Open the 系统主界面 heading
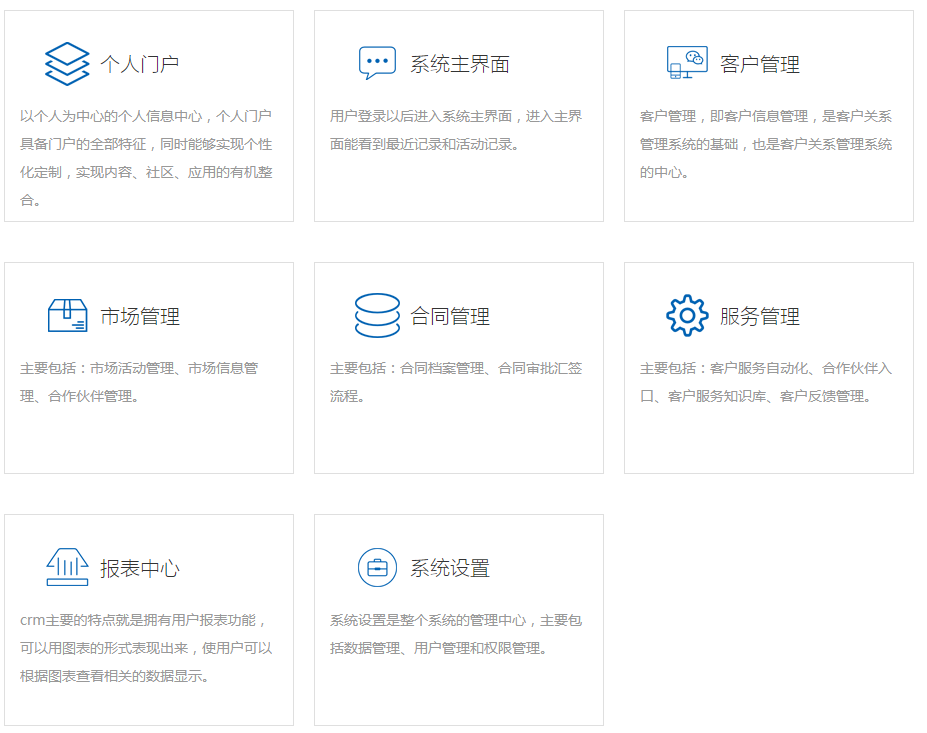This screenshot has width=927, height=733. tap(460, 65)
